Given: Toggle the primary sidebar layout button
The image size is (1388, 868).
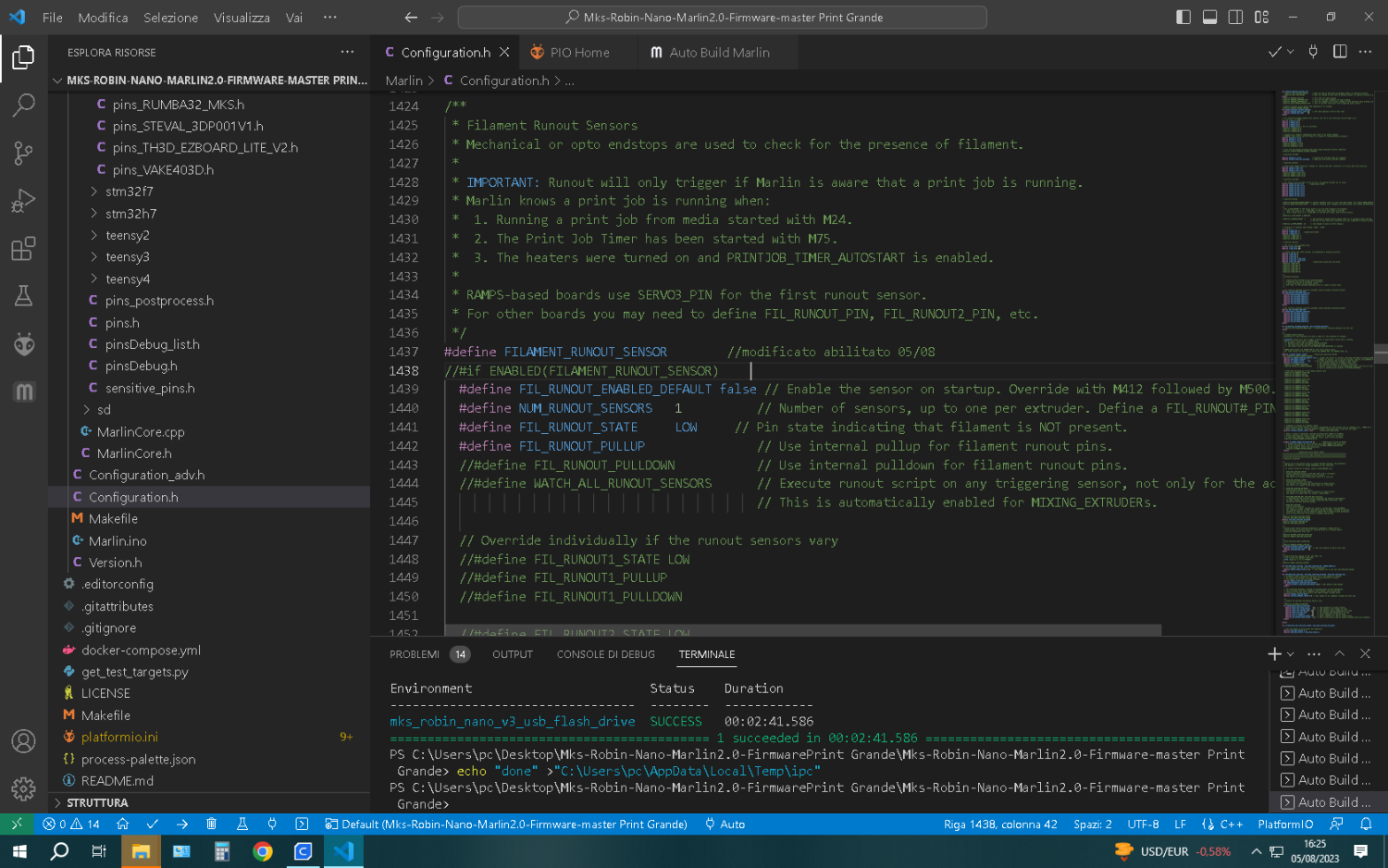Looking at the screenshot, I should [x=1183, y=17].
